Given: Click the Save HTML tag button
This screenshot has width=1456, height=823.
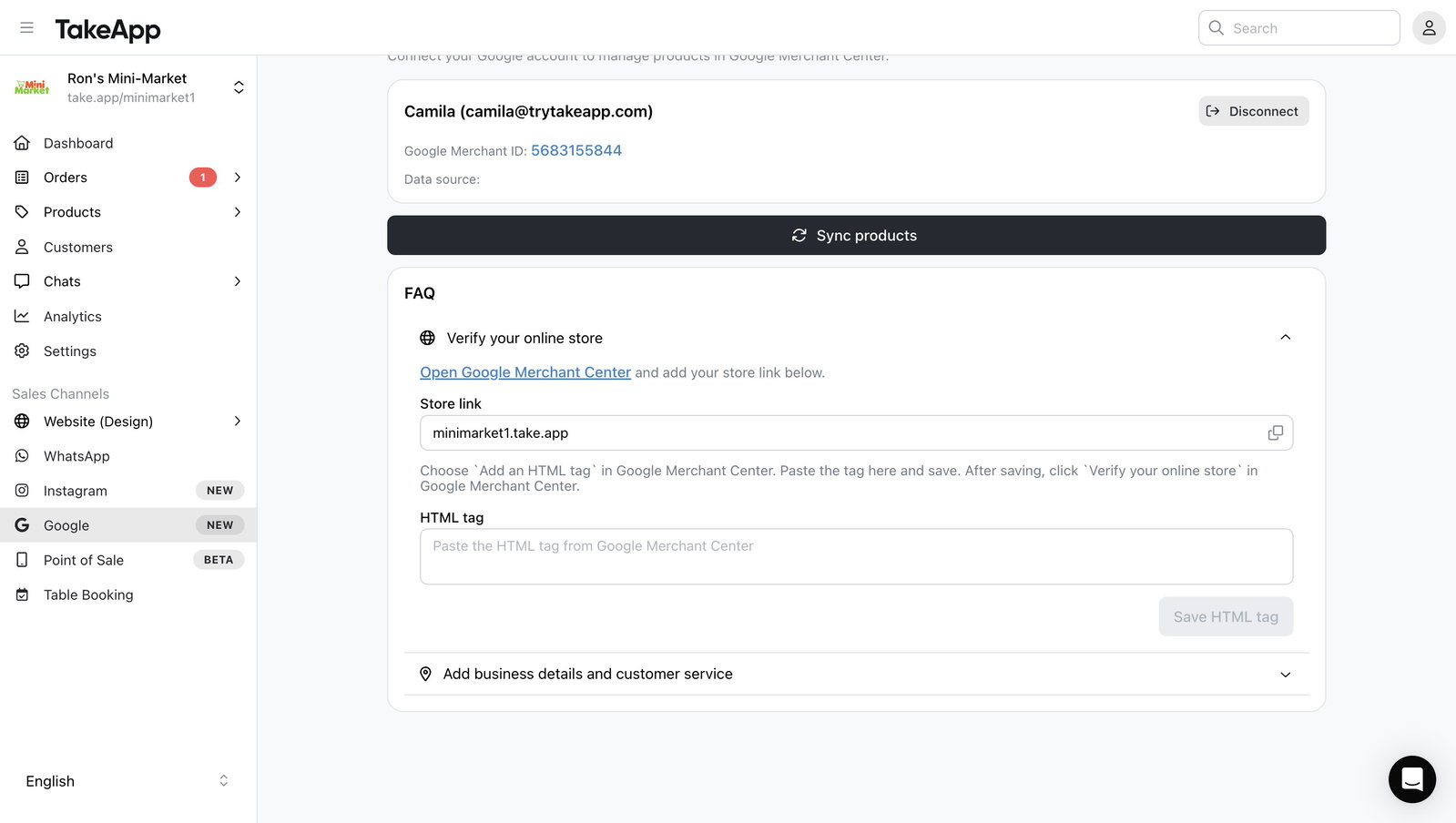Looking at the screenshot, I should click(x=1226, y=616).
